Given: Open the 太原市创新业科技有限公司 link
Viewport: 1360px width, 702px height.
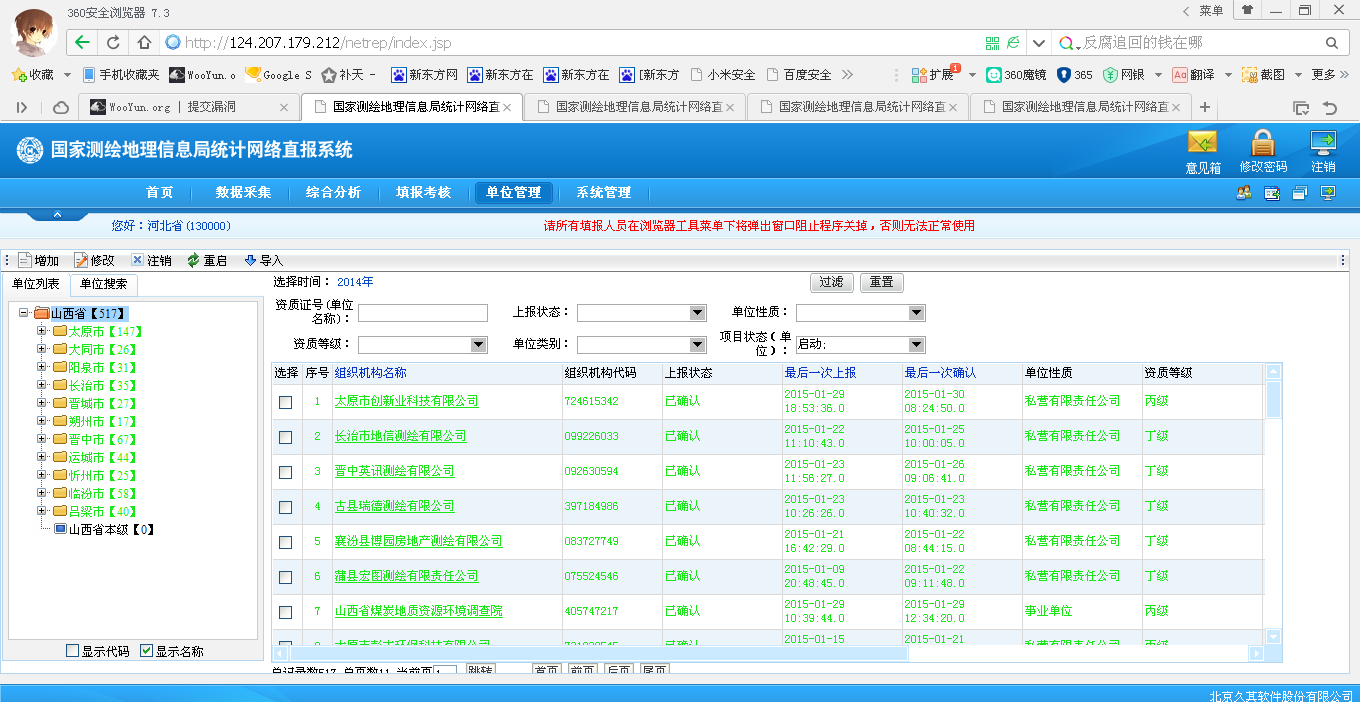Looking at the screenshot, I should (406, 401).
